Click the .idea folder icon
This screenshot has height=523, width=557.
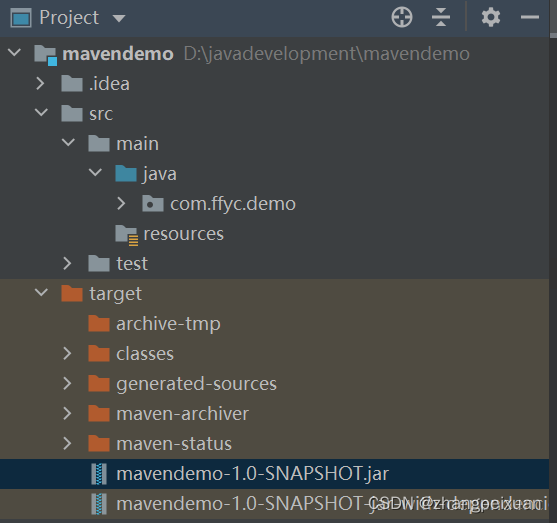[72, 83]
